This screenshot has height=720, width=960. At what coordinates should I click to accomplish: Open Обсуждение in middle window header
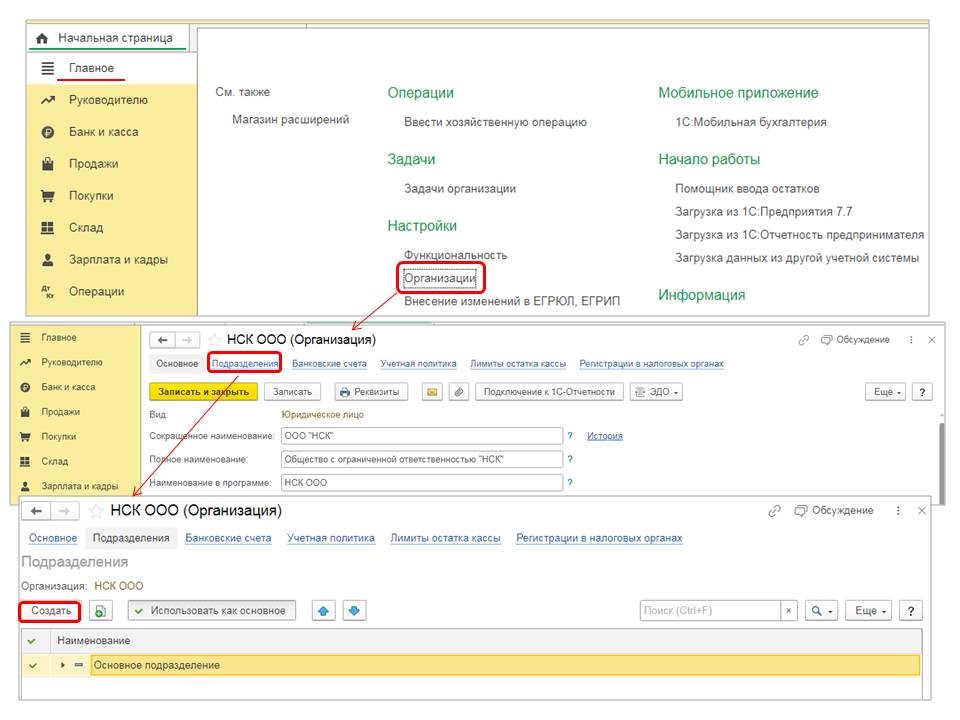(855, 340)
